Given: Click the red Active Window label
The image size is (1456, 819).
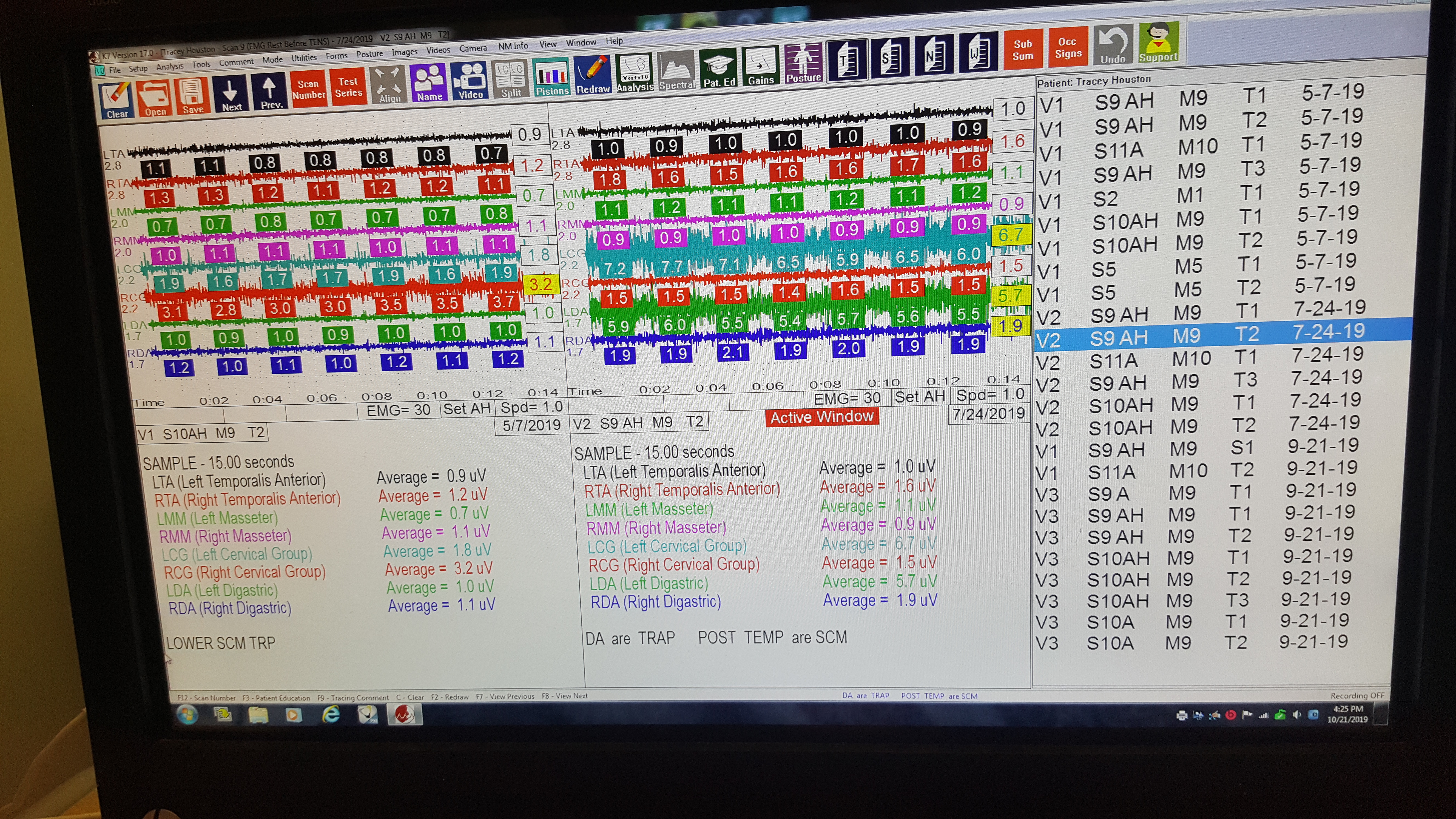Looking at the screenshot, I should (x=822, y=417).
